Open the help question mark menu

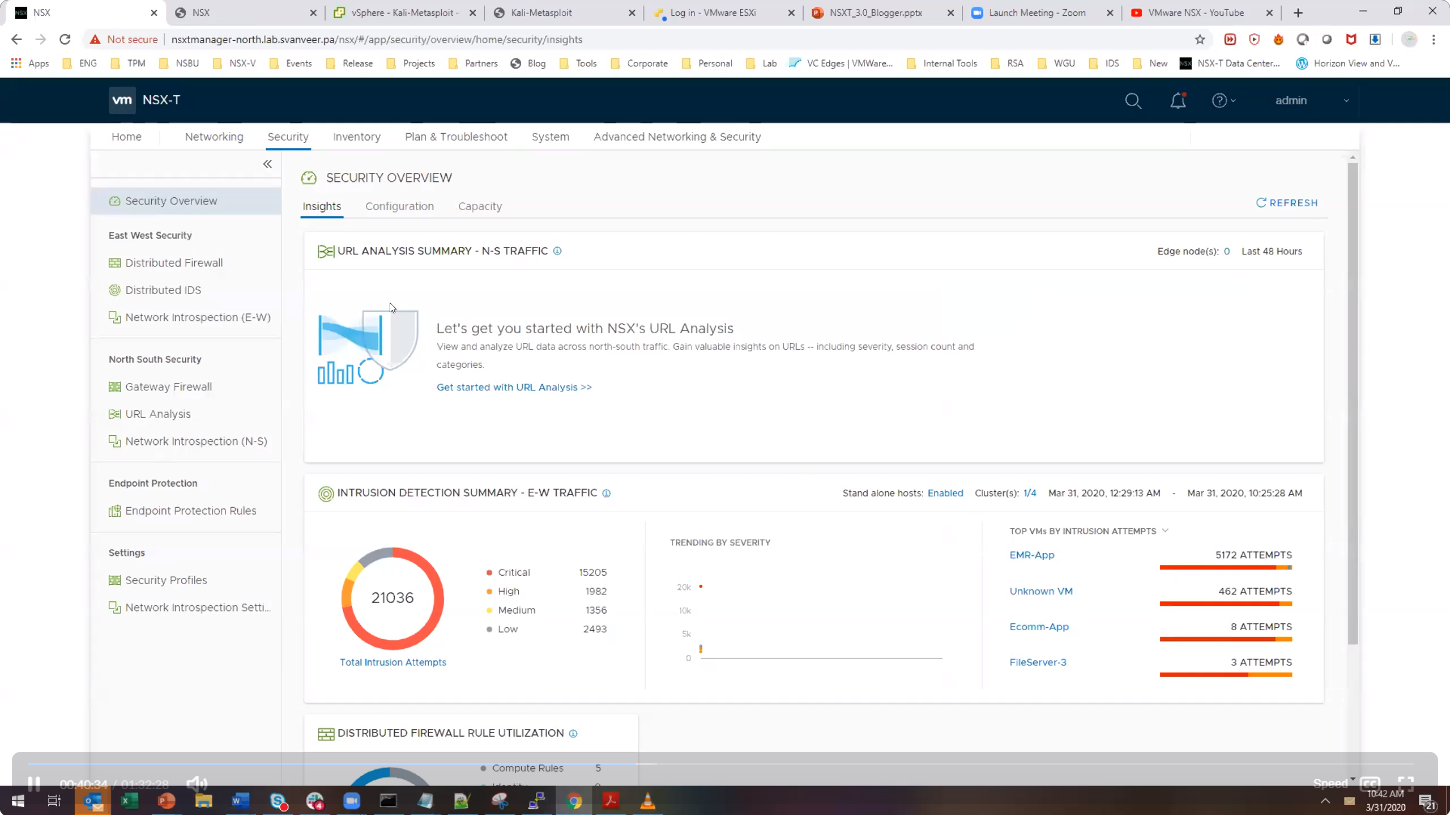(x=1223, y=101)
